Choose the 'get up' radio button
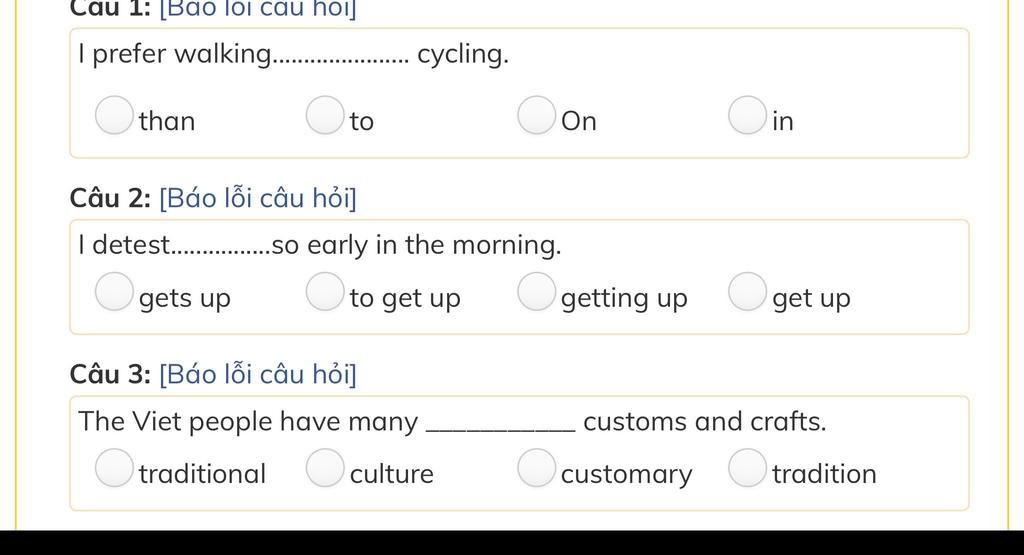This screenshot has width=1024, height=555. (748, 292)
